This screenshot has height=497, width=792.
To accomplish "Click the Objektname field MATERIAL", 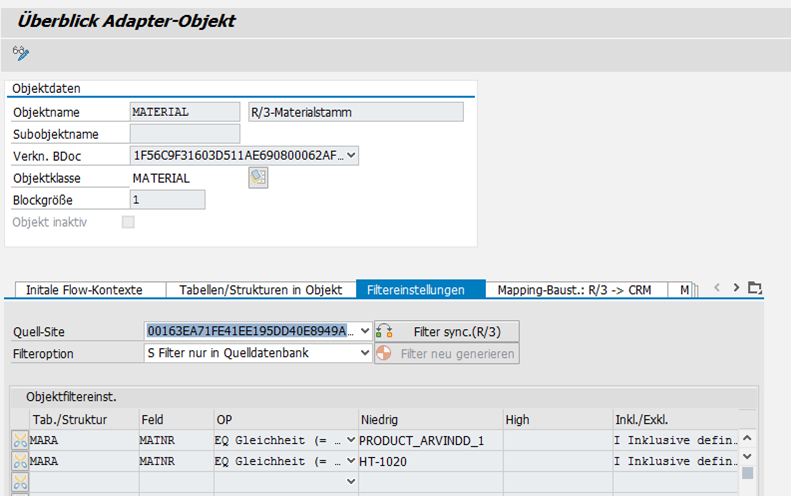I will click(185, 112).
